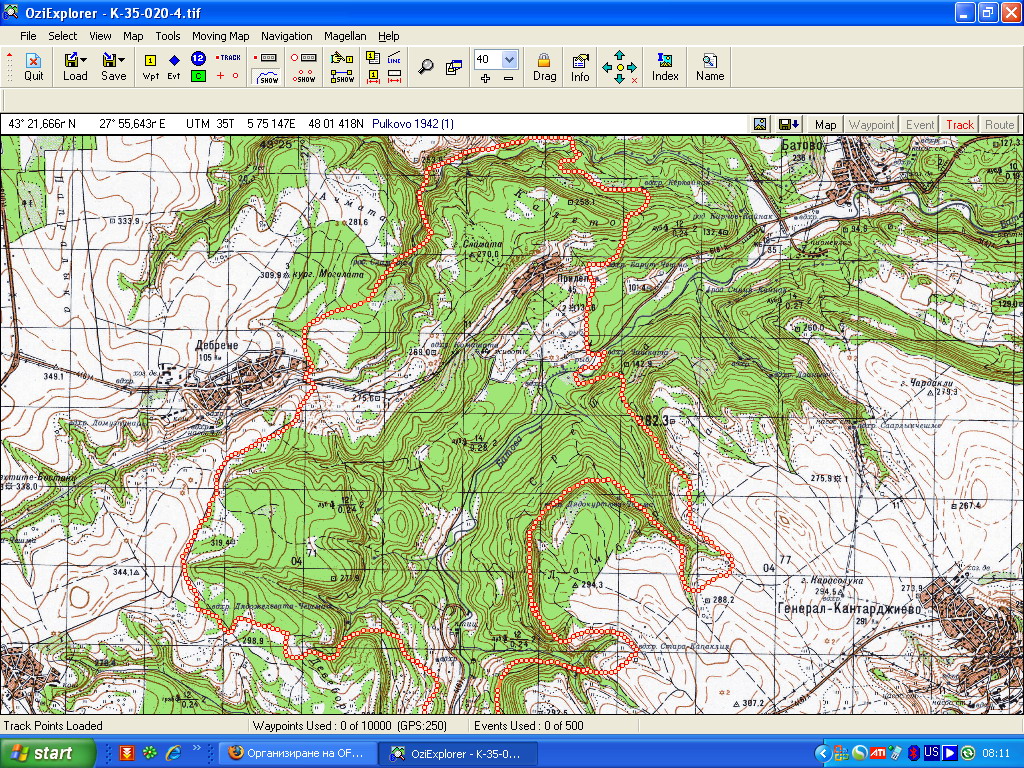
Task: Open the Info tool in toolbar
Action: (x=580, y=67)
